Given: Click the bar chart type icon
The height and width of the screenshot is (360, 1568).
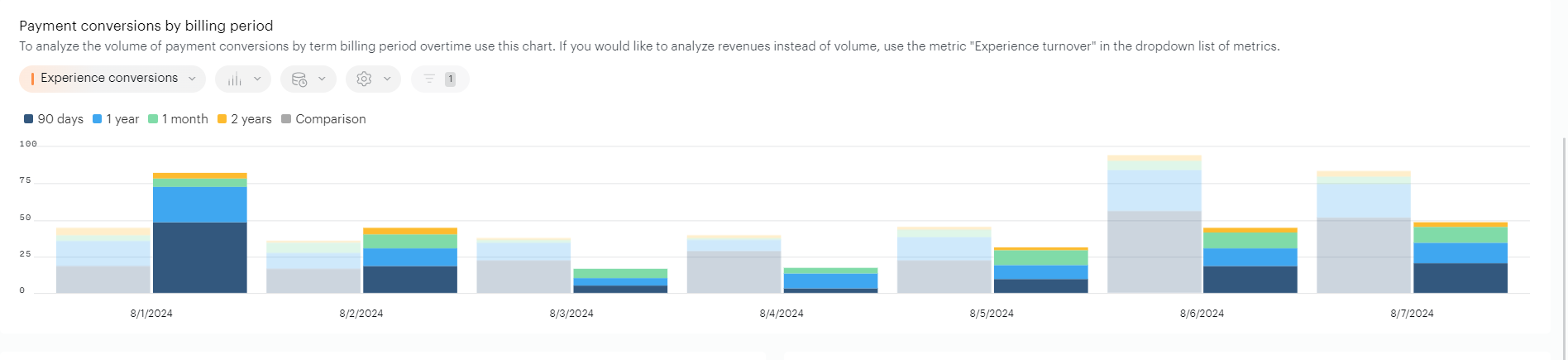Looking at the screenshot, I should point(235,79).
